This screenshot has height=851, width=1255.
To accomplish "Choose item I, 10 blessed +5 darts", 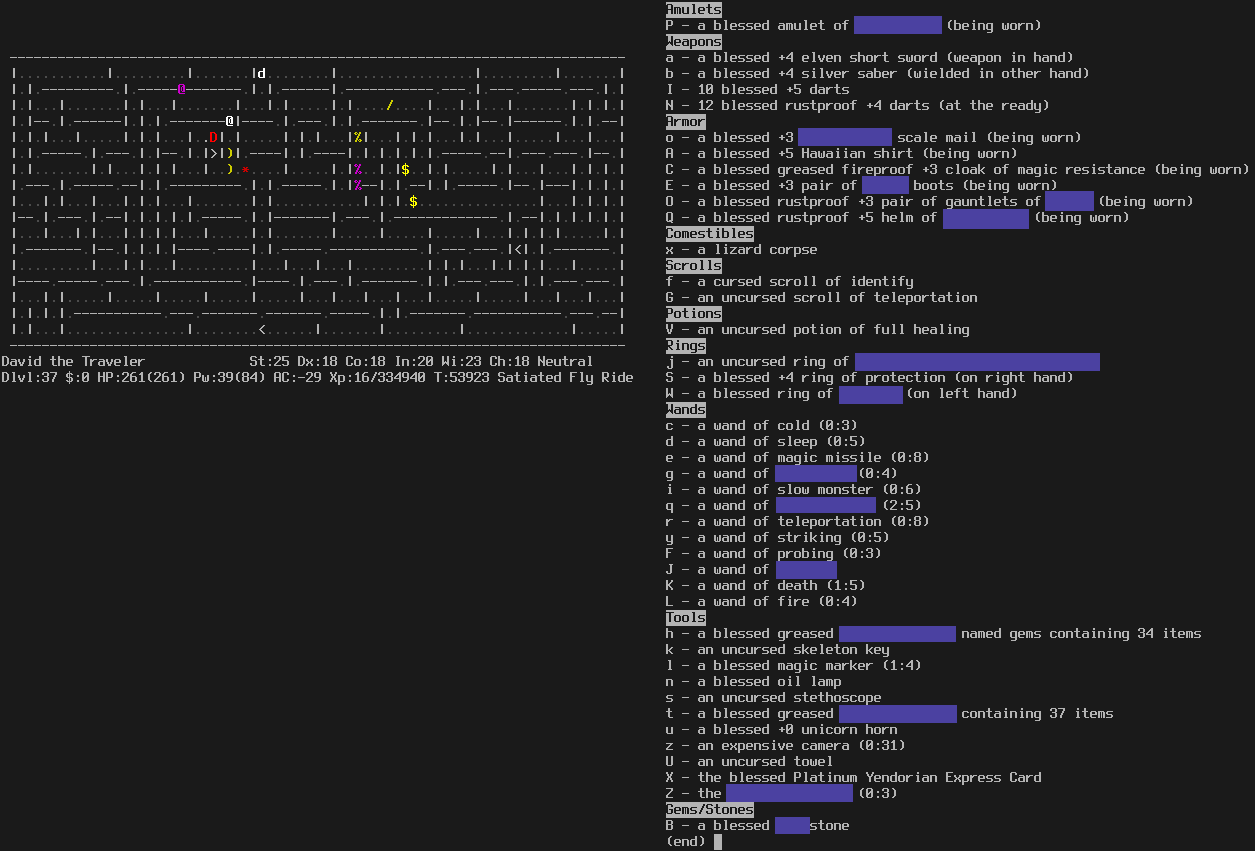I will pyautogui.click(x=758, y=89).
